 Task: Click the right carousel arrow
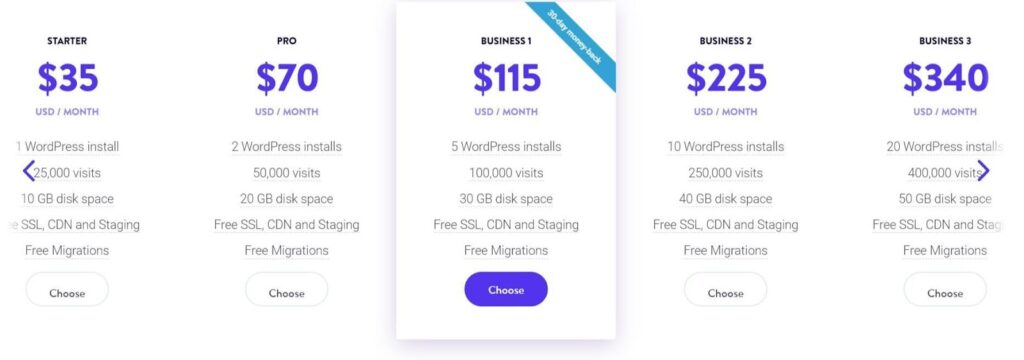click(983, 171)
